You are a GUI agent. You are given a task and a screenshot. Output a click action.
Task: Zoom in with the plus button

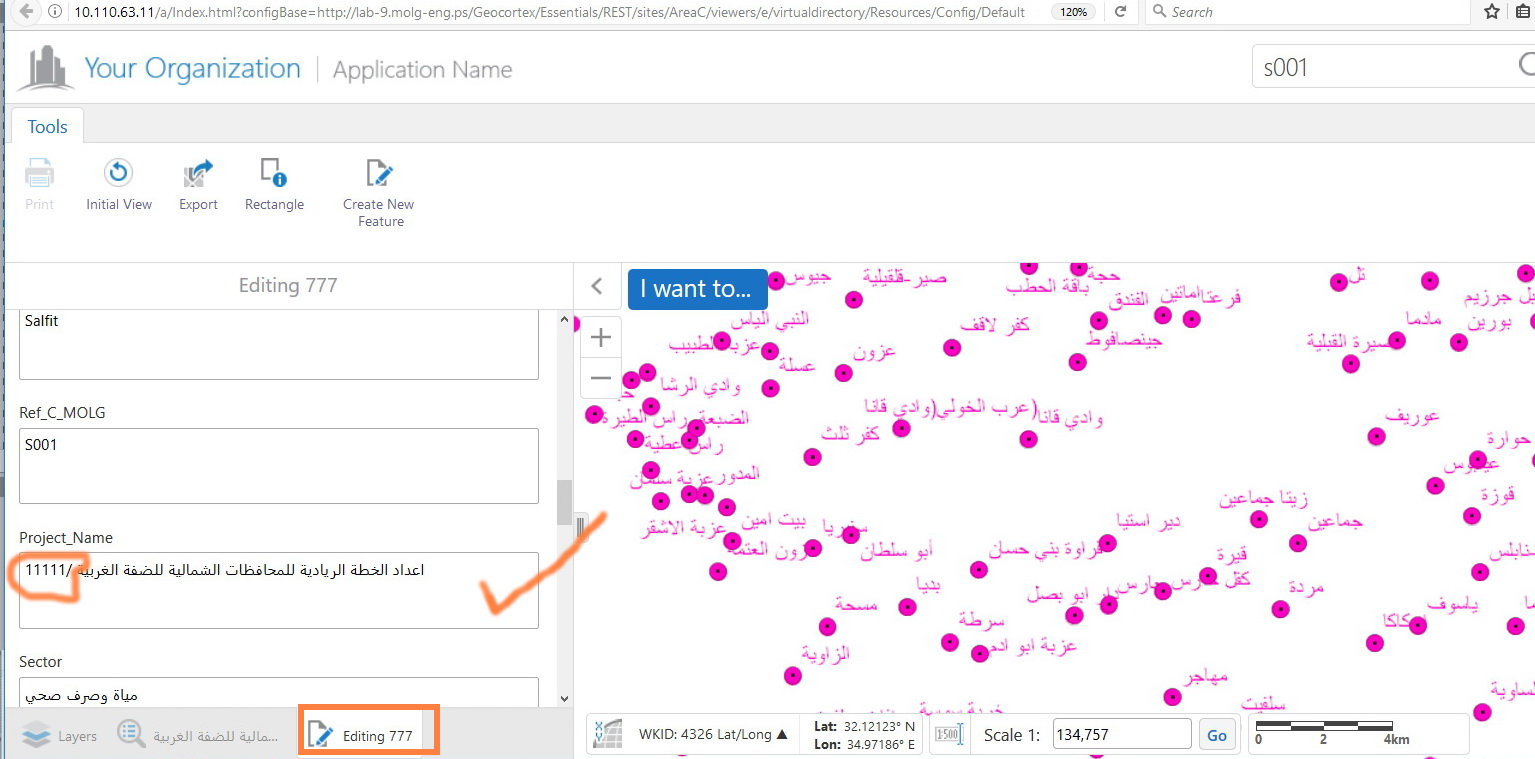(x=601, y=338)
